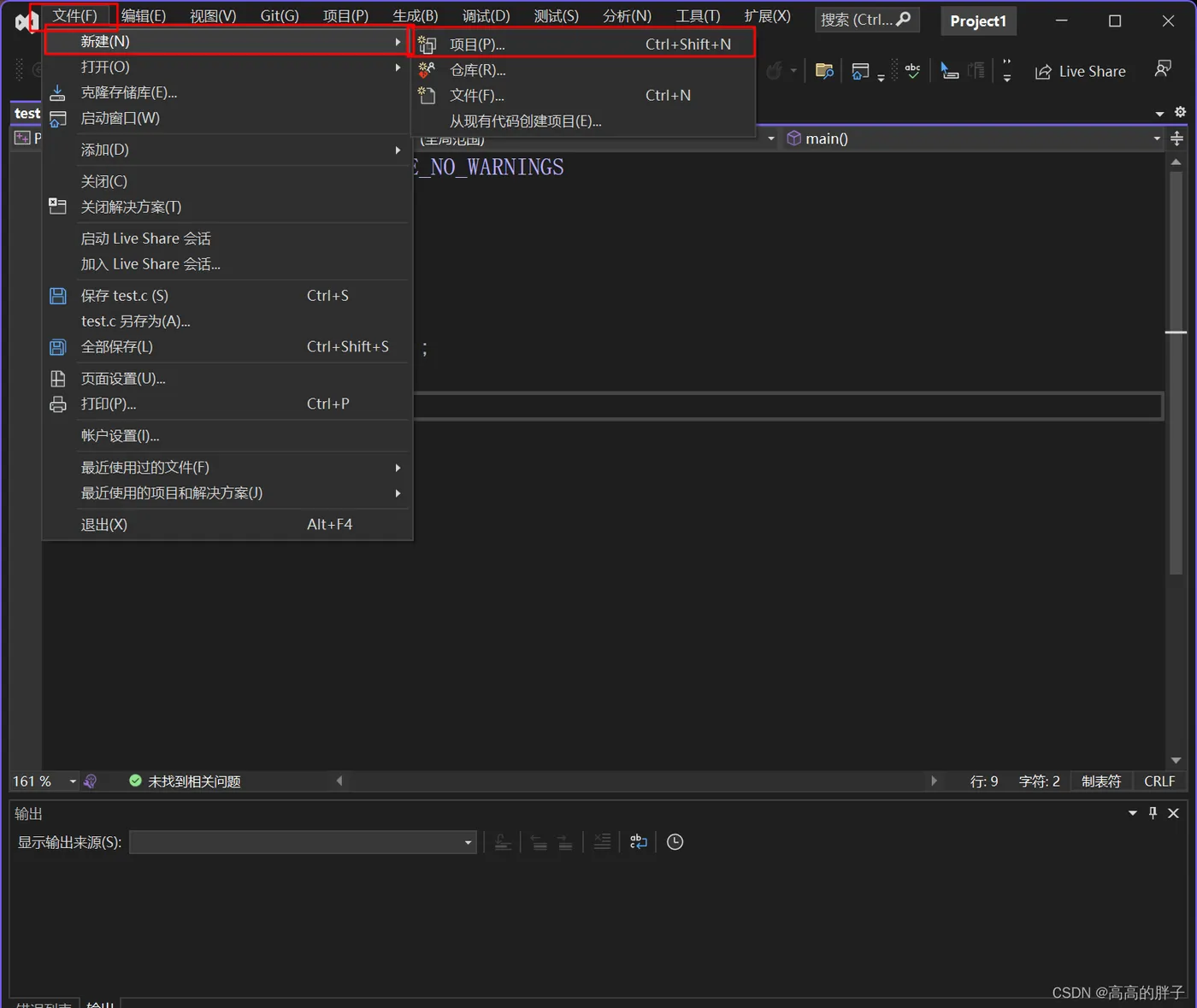
Task: Select 启动 Live Share 会话
Action: tap(227, 239)
